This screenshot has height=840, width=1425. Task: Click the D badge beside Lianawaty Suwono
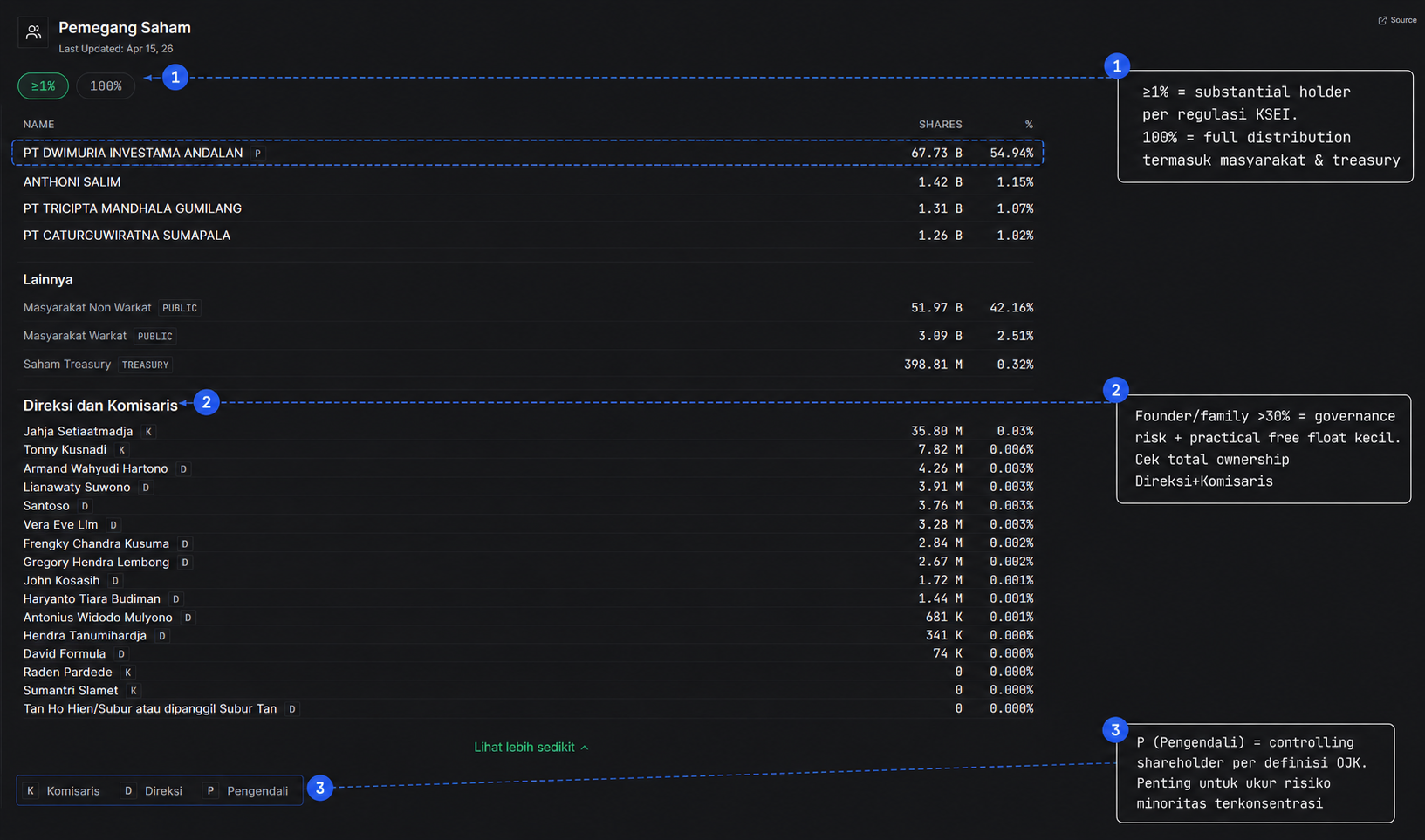tap(146, 488)
